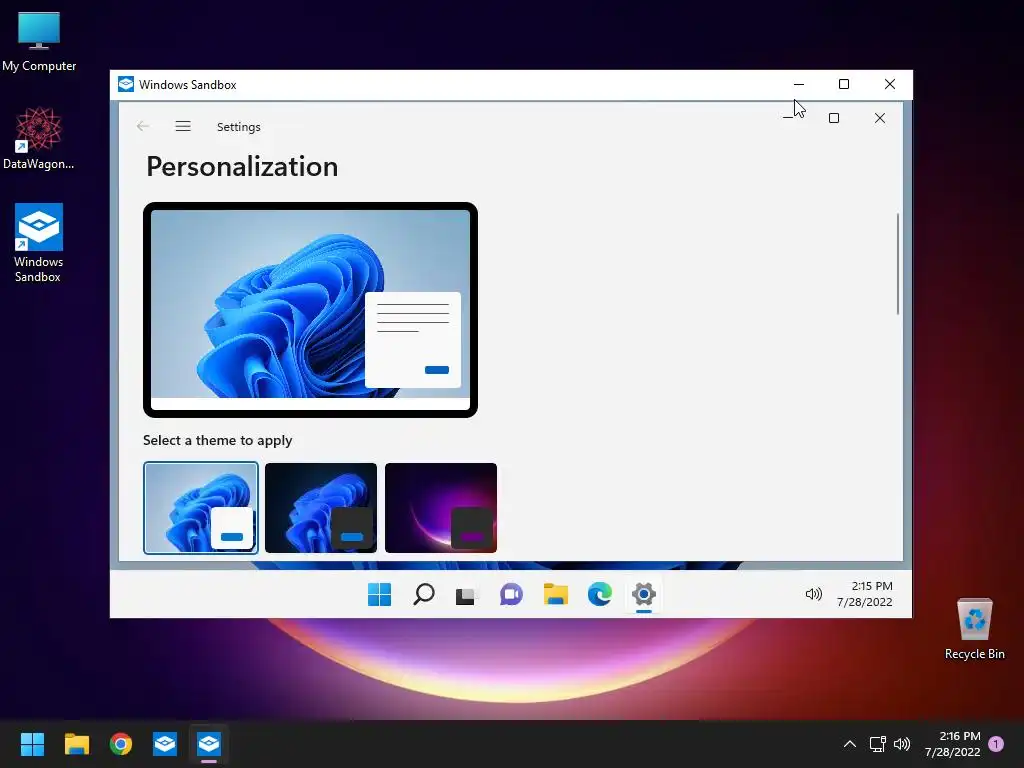Select the Settings gear on sandbox taskbar
The width and height of the screenshot is (1024, 768).
click(x=643, y=595)
